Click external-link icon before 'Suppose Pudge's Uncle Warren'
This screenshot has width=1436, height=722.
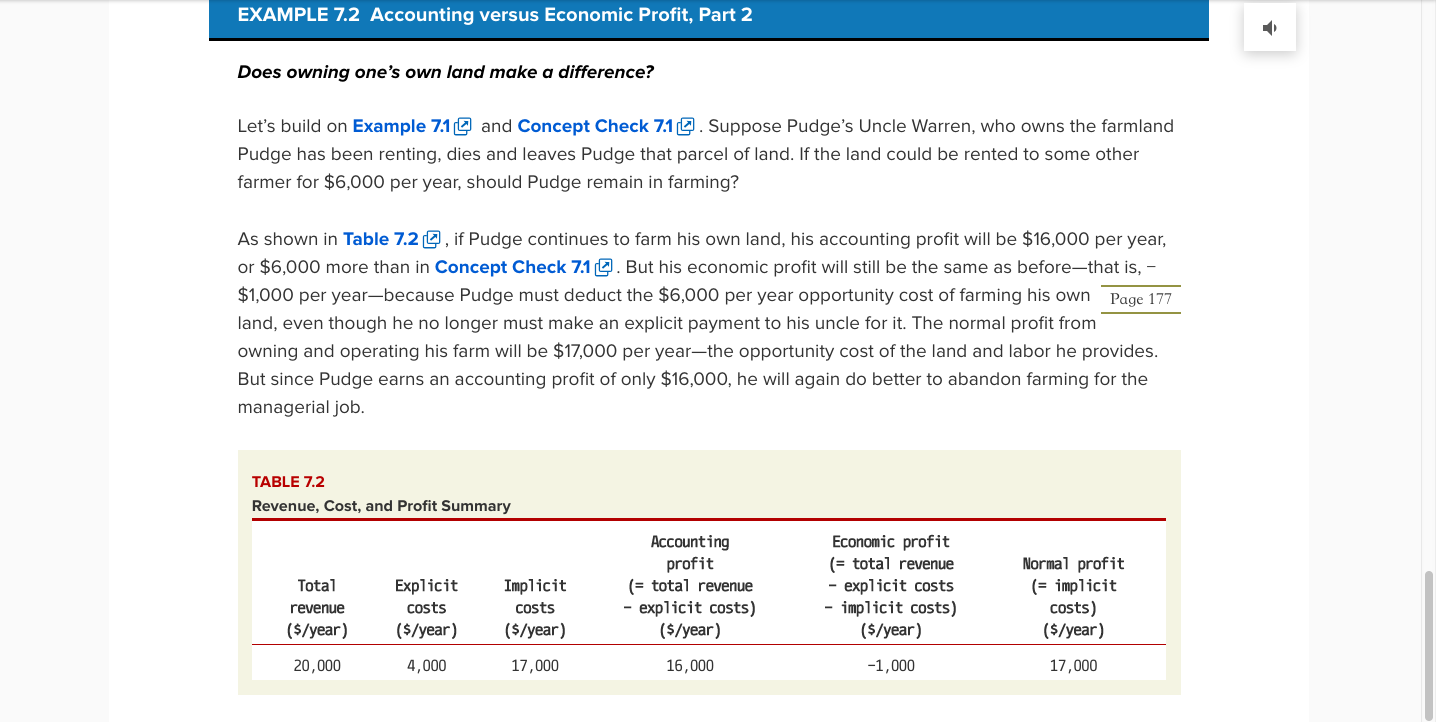click(x=686, y=127)
